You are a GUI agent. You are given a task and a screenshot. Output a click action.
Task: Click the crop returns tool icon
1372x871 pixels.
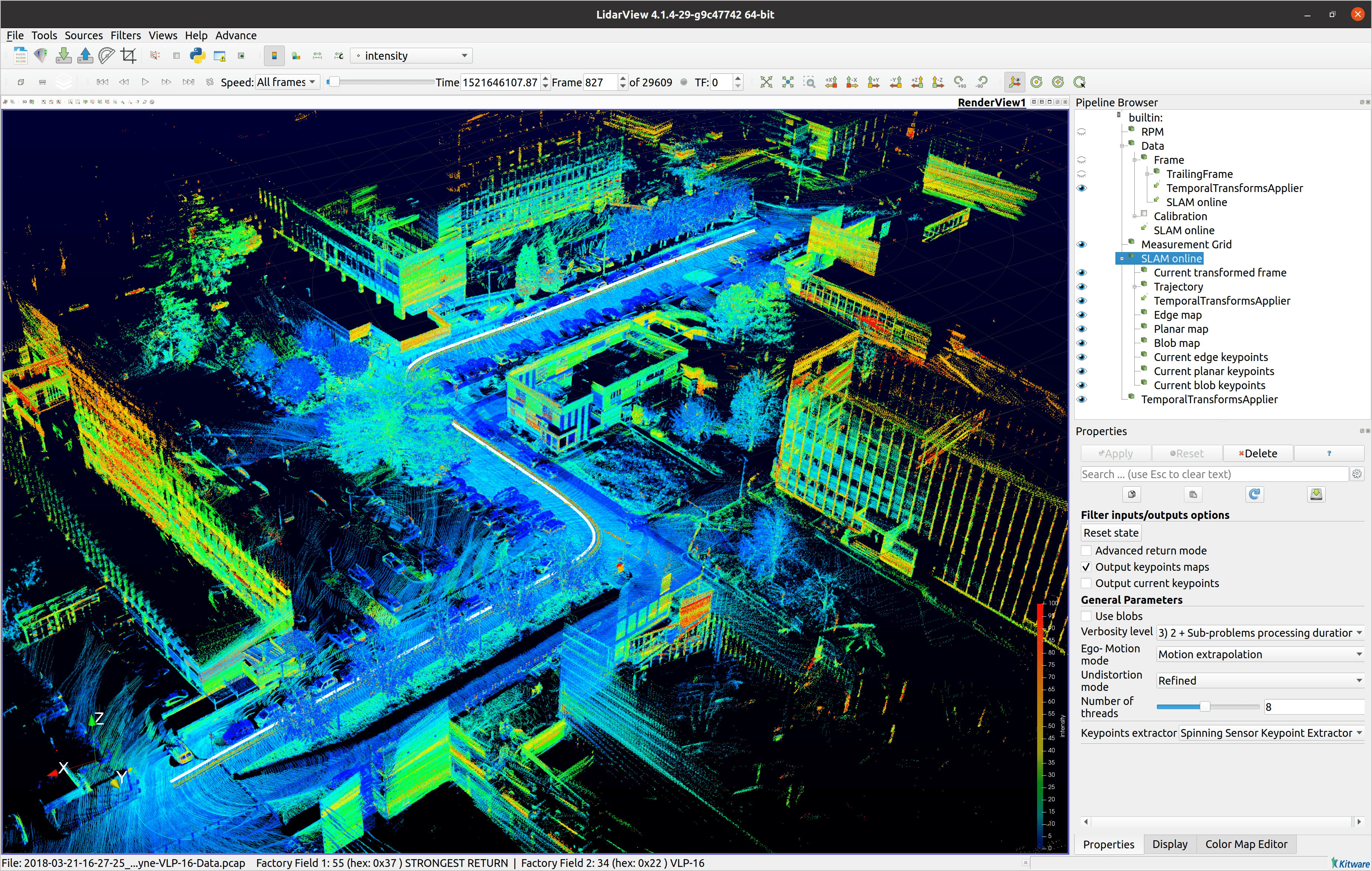pyautogui.click(x=129, y=55)
